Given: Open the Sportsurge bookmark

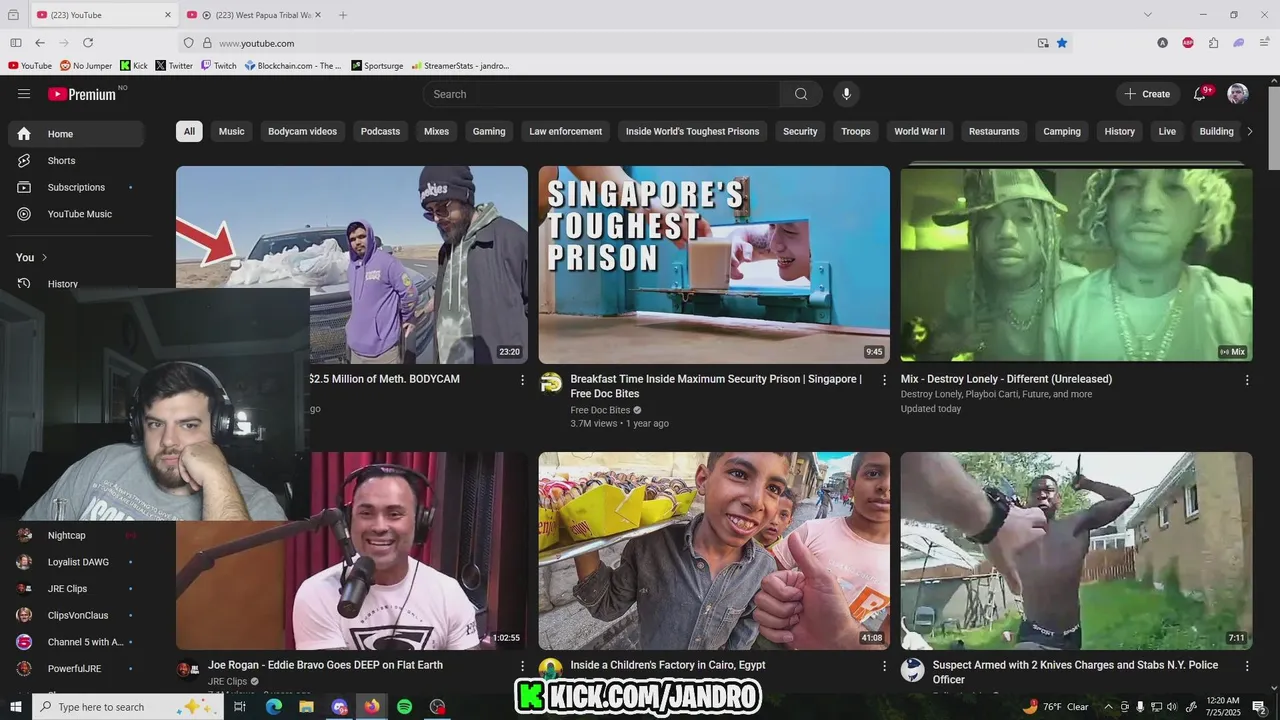Looking at the screenshot, I should click(377, 66).
